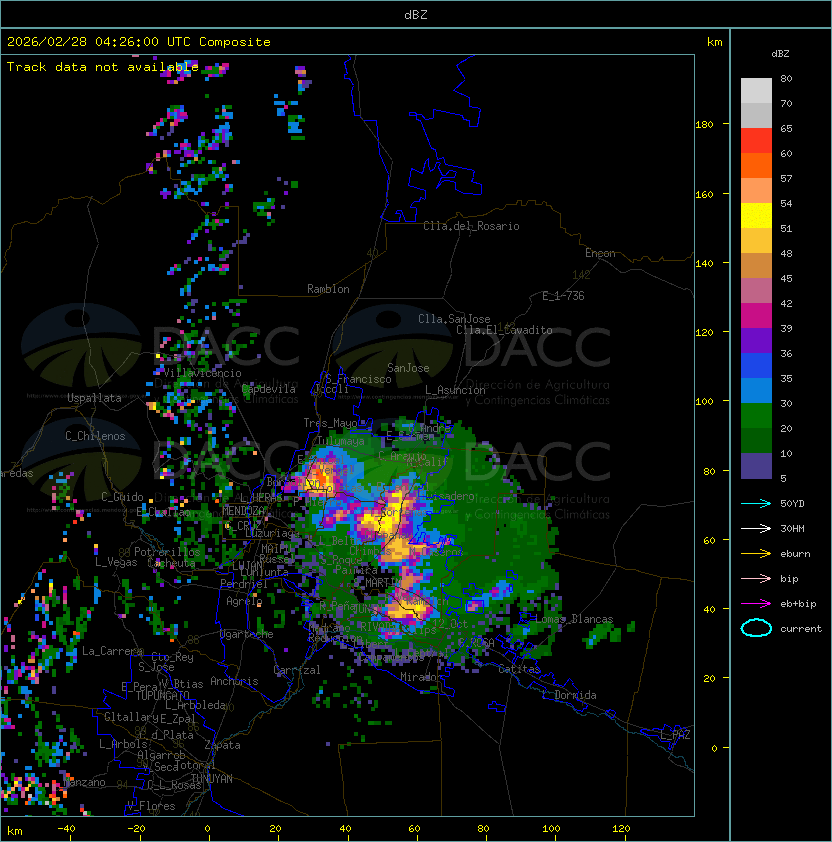The image size is (832, 842).
Task: Click the La_Carrera place label
Action: tap(112, 651)
